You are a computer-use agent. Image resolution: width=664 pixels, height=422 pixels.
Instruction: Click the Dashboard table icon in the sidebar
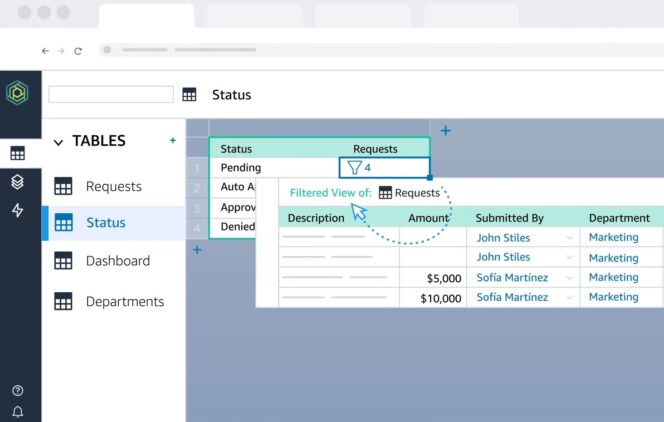64,261
